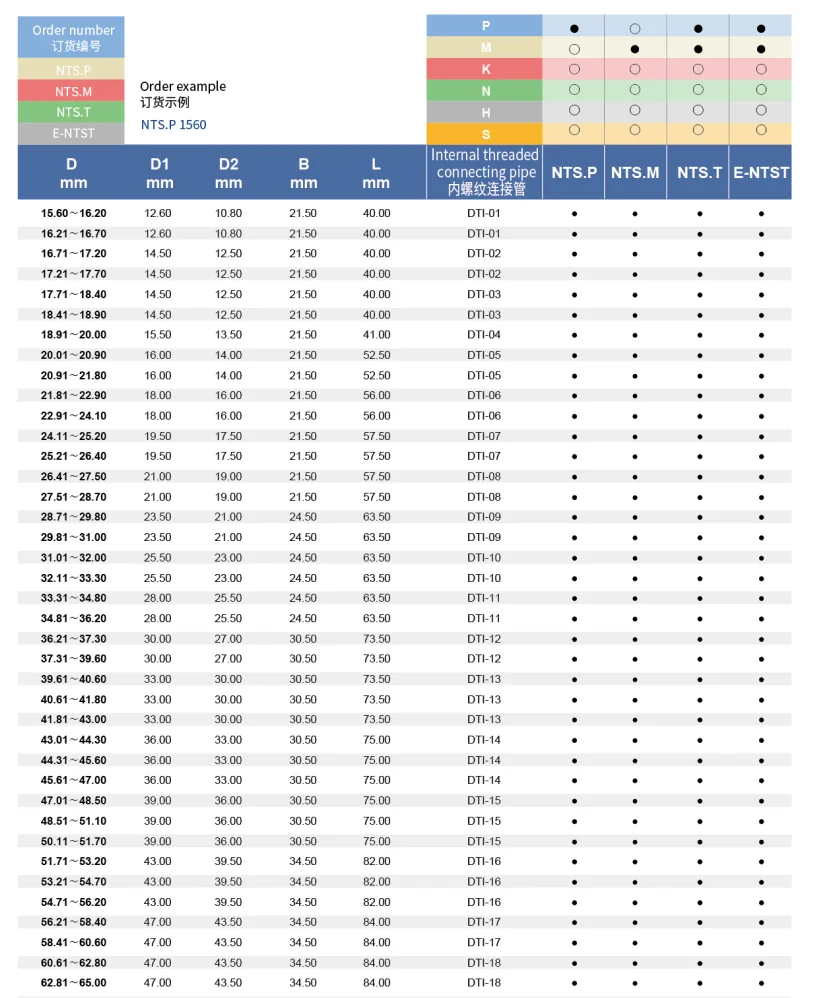Click the E-NTST column header

[x=761, y=172]
